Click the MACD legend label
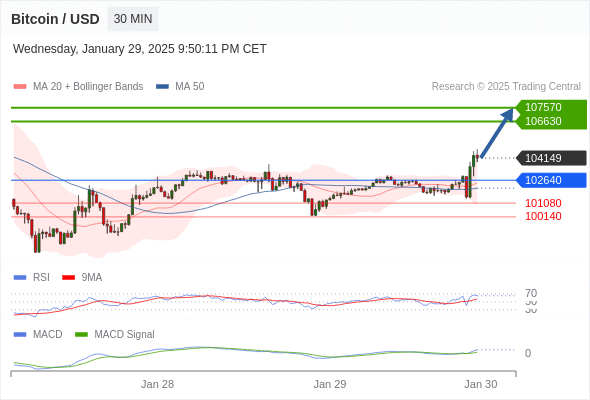Image resolution: width=590 pixels, height=400 pixels. (x=47, y=335)
